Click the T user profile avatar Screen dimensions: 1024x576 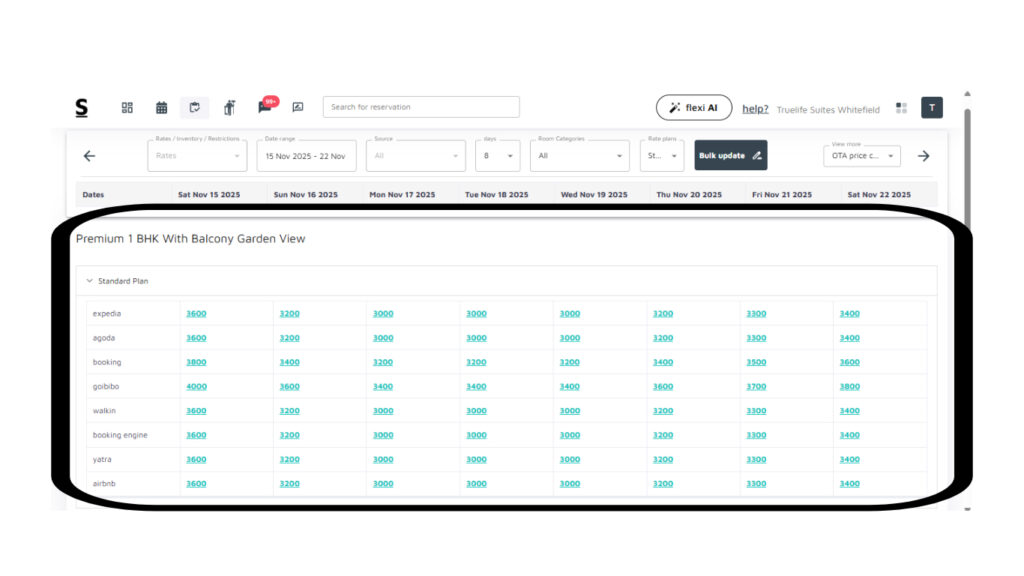[931, 108]
